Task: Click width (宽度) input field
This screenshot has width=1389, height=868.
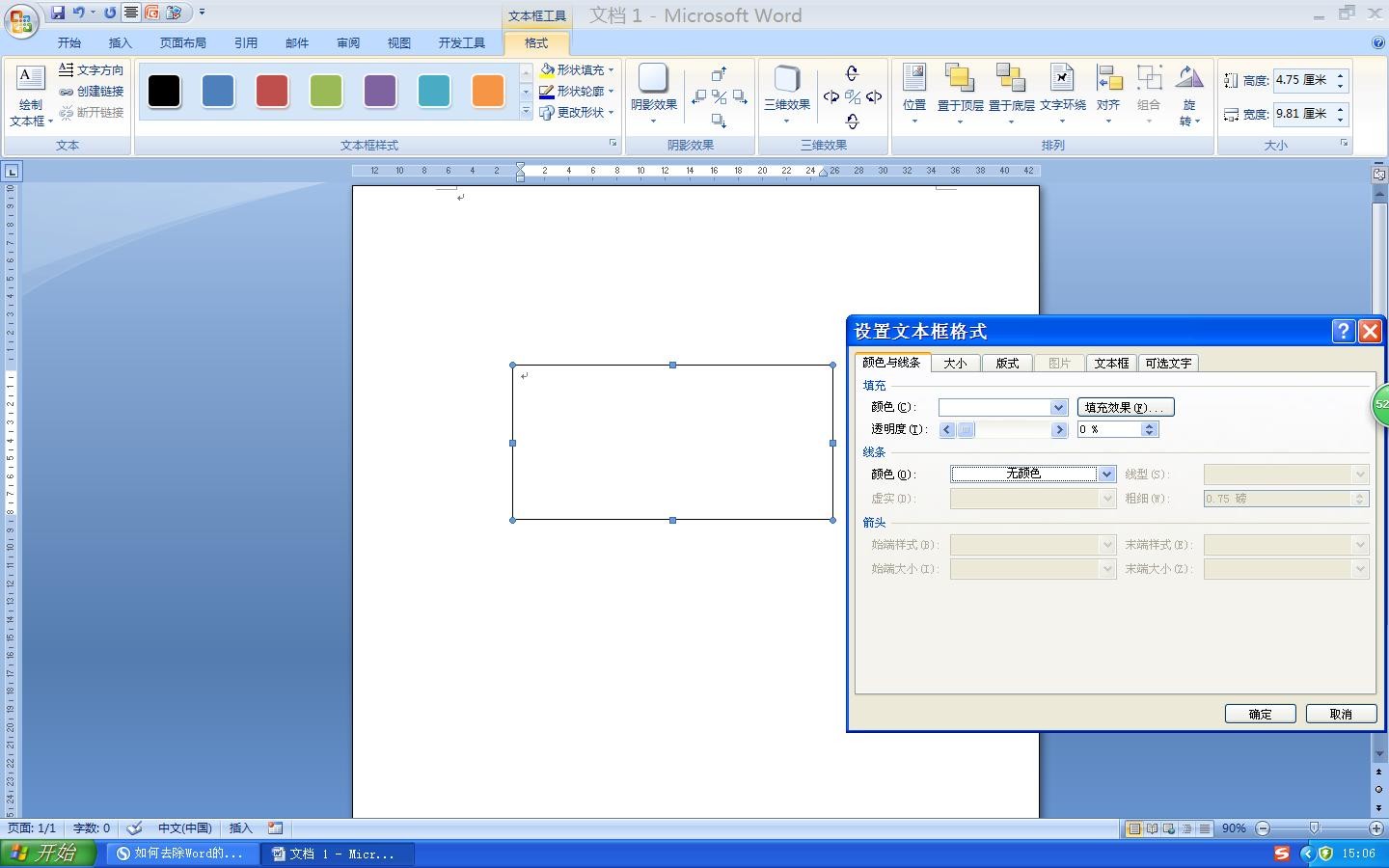Action: click(1303, 114)
